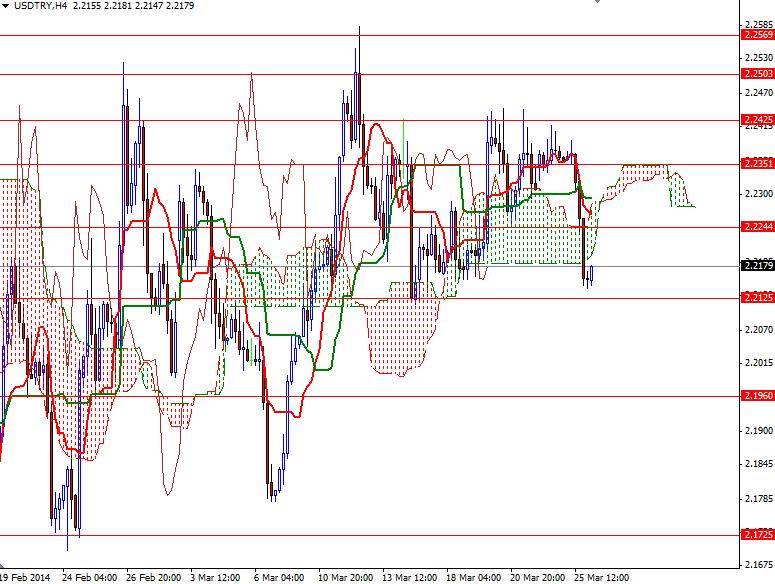This screenshot has width=775, height=584.
Task: Select the 2.2569 resistance level label
Action: (758, 35)
